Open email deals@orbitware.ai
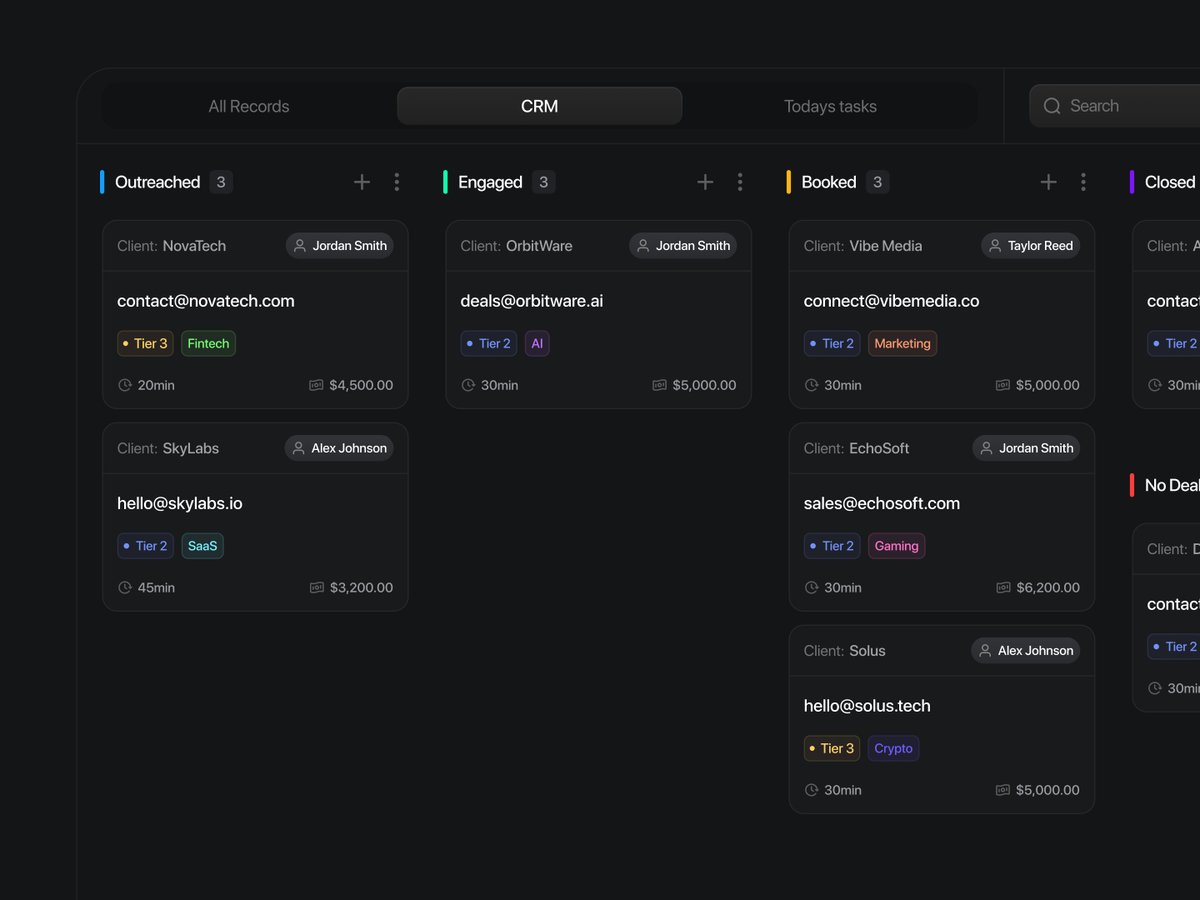 click(x=532, y=301)
